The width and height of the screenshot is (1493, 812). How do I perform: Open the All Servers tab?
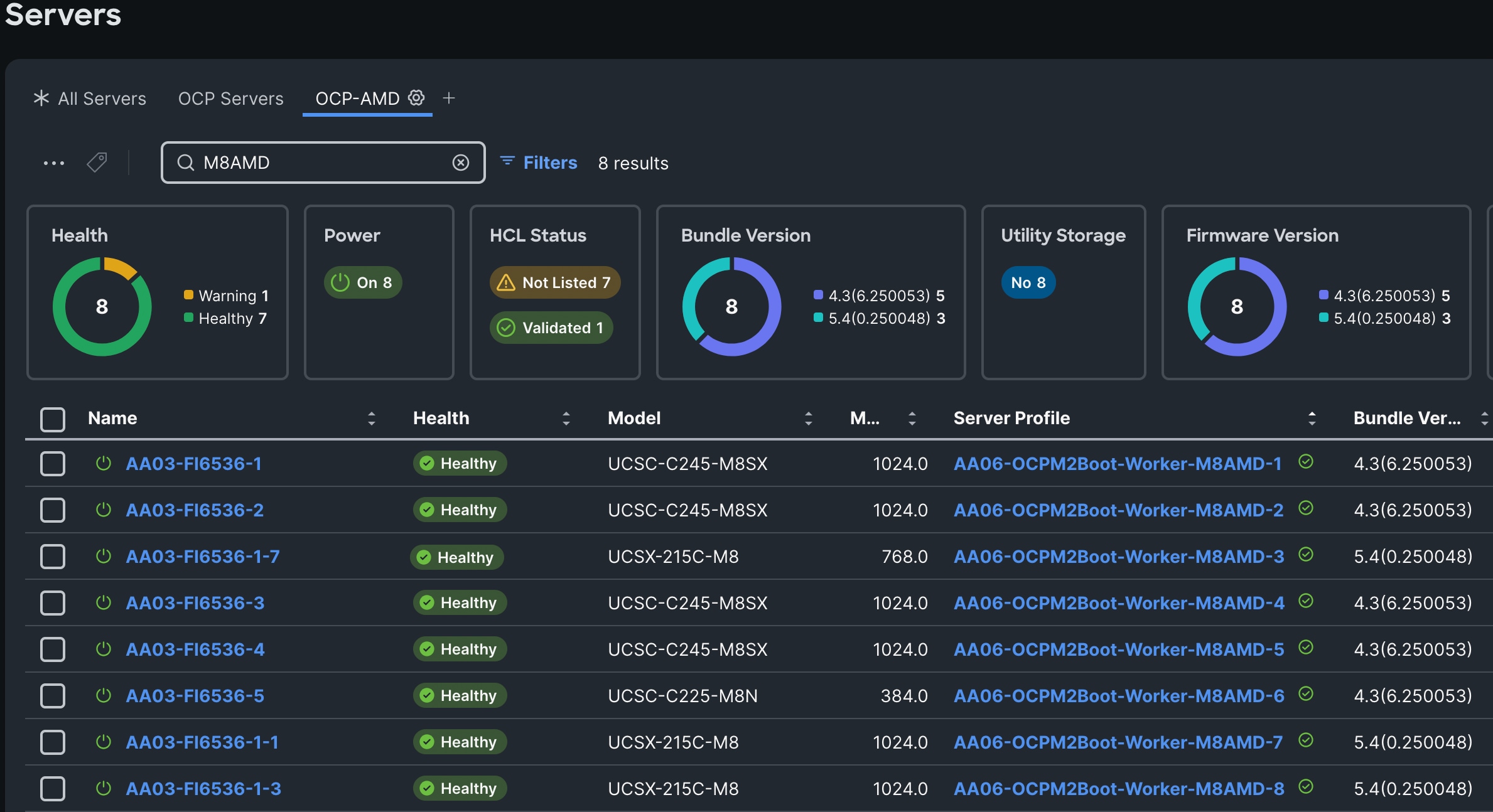(102, 99)
